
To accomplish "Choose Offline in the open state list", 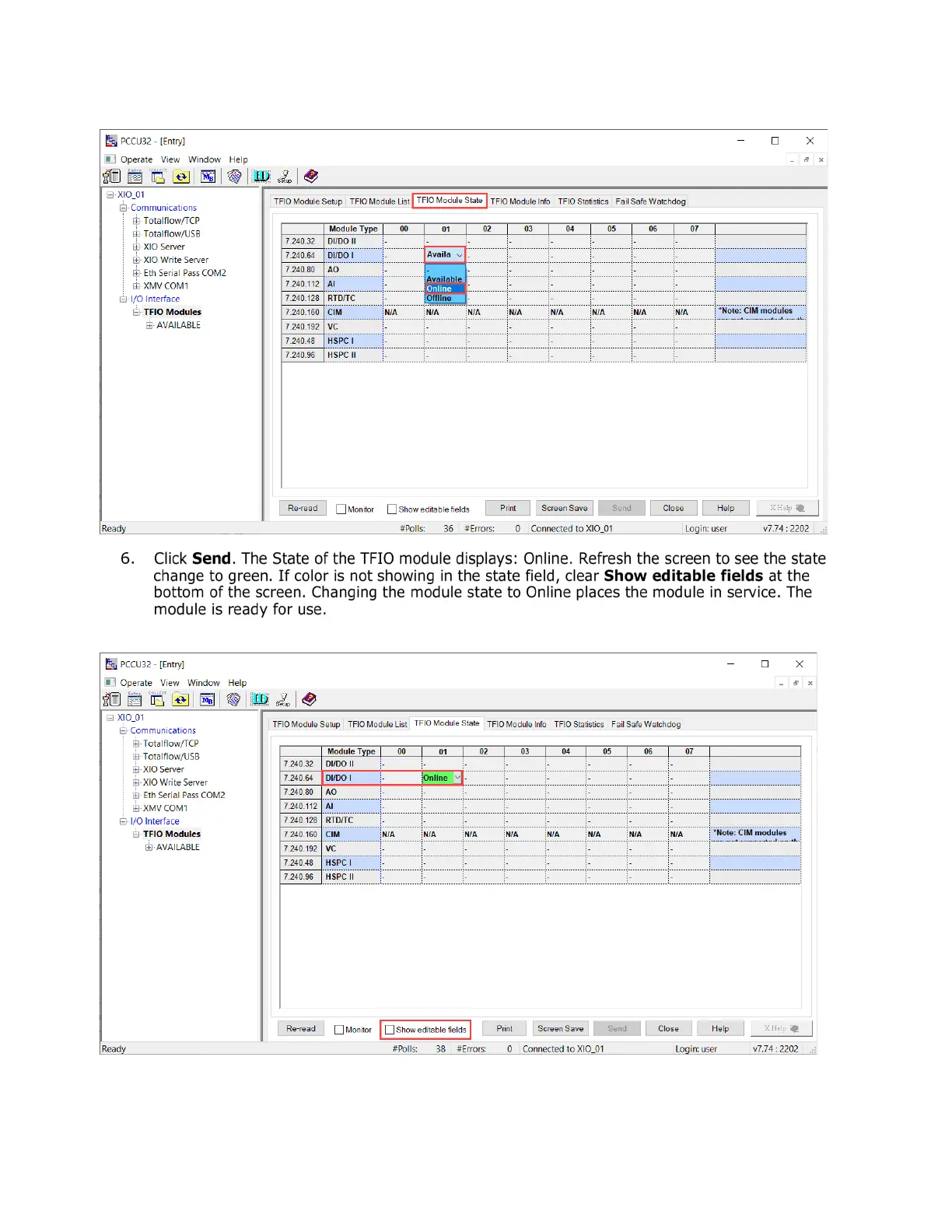I will point(445,298).
